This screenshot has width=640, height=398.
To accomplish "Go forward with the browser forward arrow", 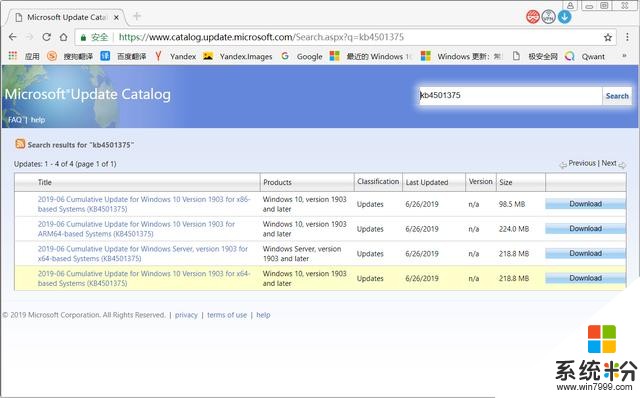I will [x=29, y=37].
